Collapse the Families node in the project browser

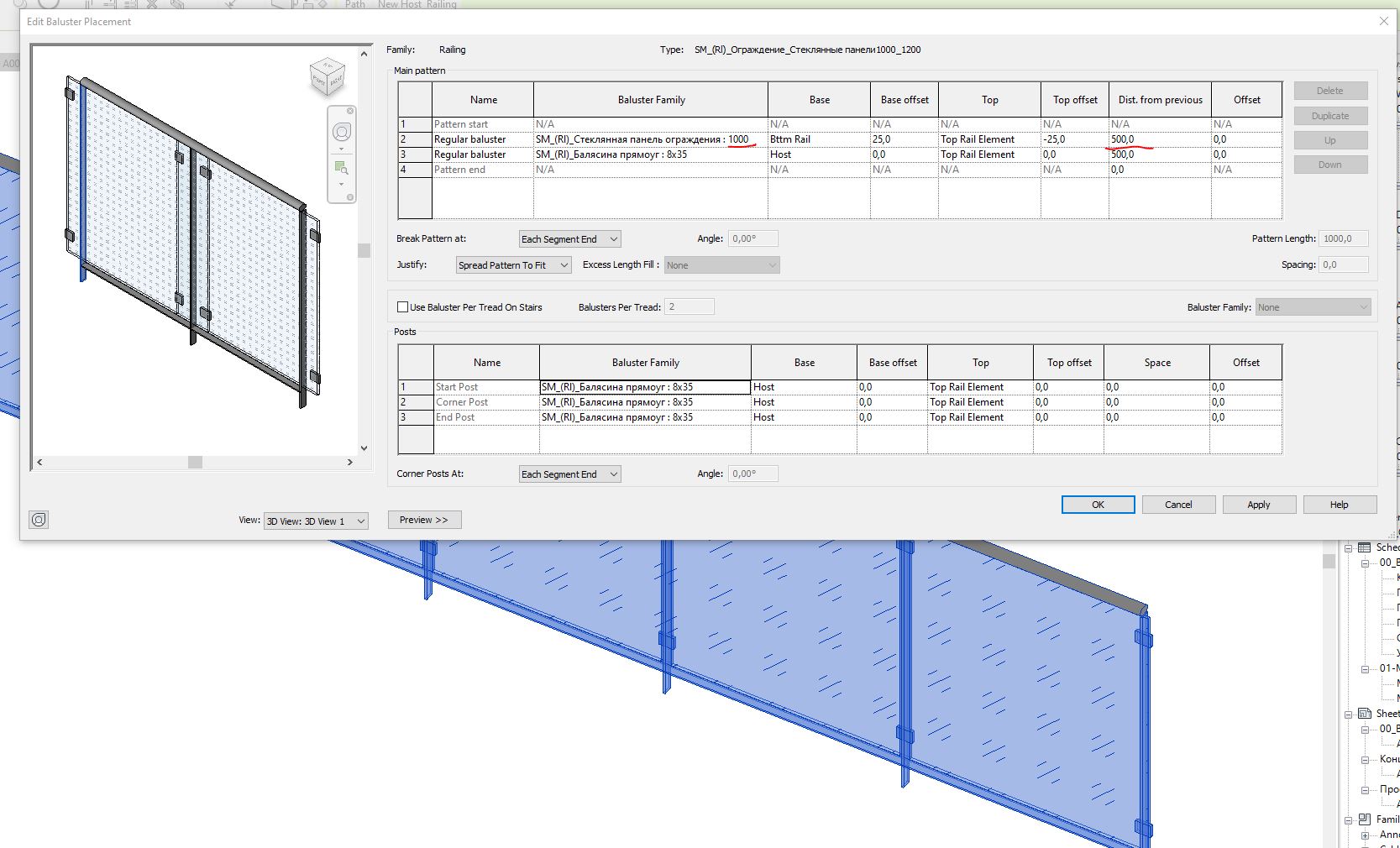1349,819
